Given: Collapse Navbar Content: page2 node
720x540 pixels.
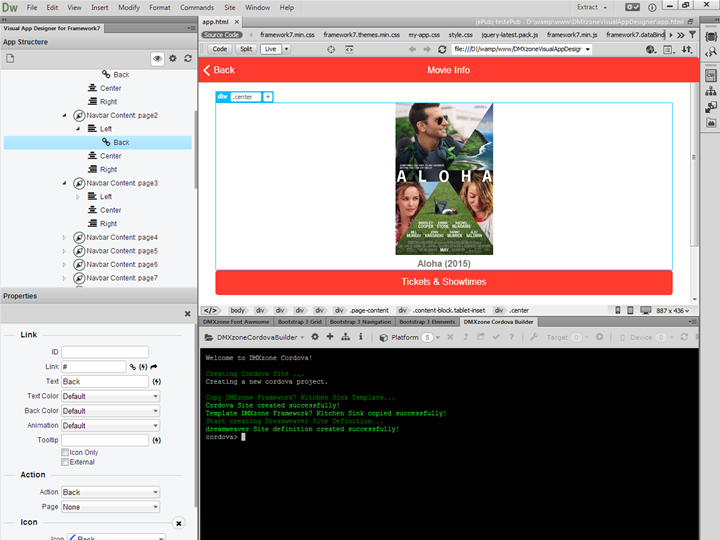Looking at the screenshot, I should 64,115.
